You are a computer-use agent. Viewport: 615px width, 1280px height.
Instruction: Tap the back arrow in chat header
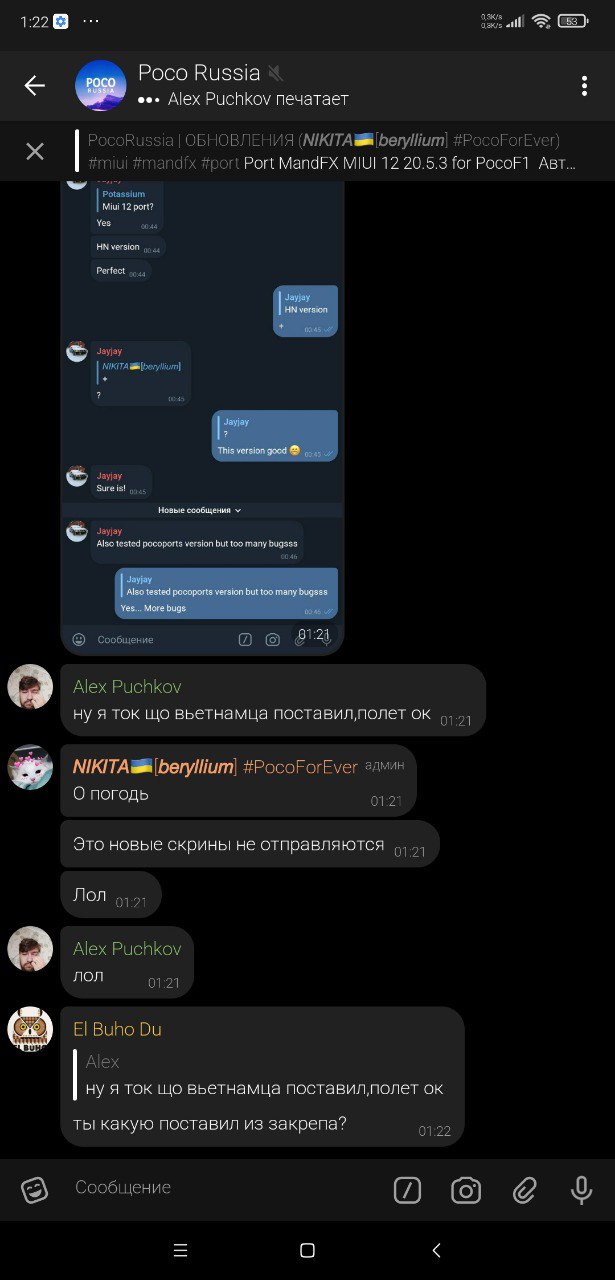click(x=35, y=86)
